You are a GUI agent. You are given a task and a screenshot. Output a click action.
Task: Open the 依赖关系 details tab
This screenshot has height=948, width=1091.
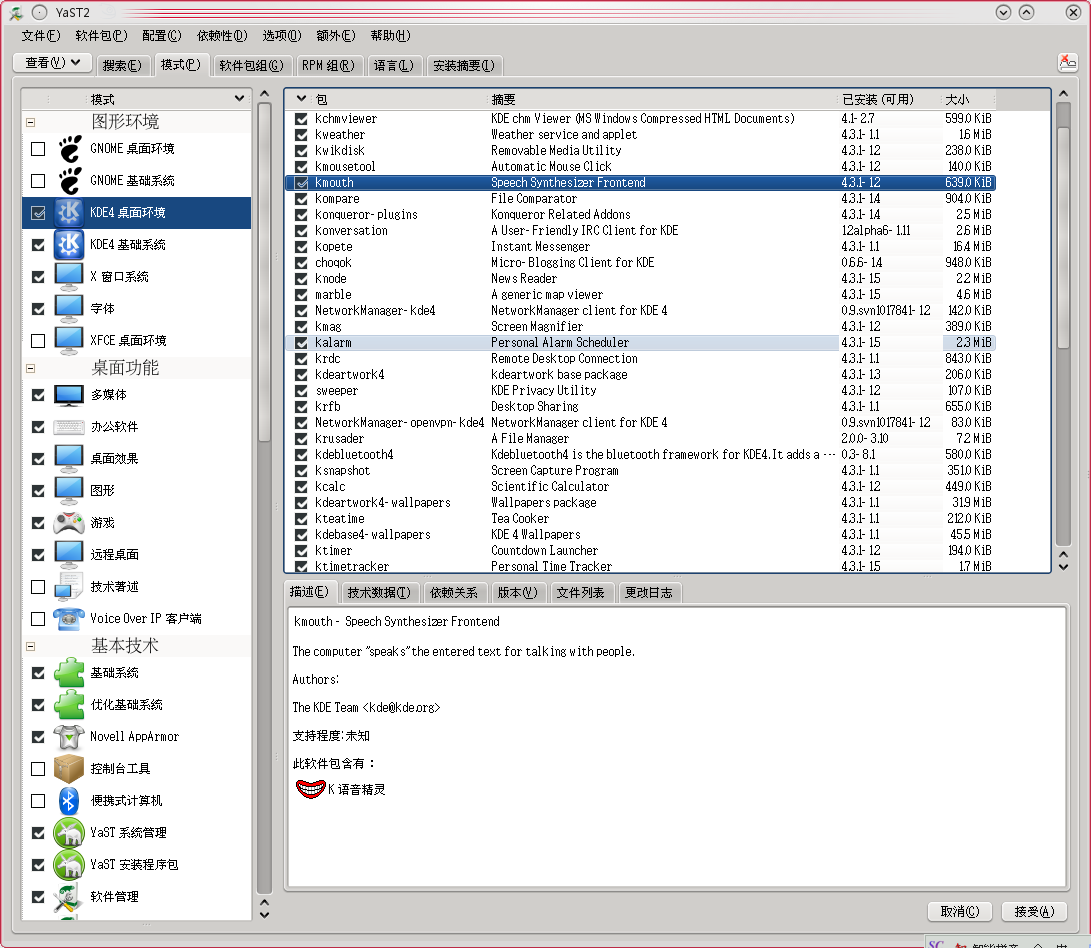454,592
